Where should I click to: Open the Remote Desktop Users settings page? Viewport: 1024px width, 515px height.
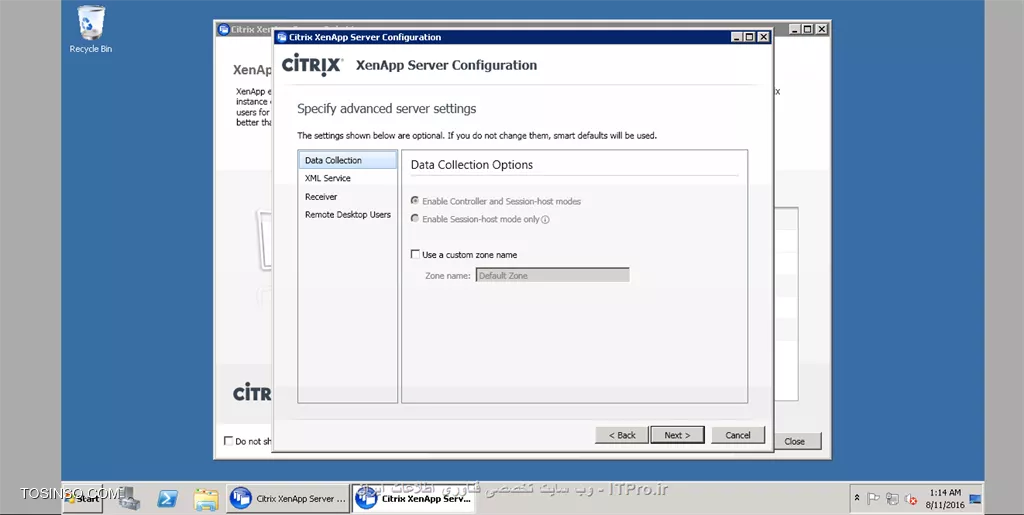[347, 215]
